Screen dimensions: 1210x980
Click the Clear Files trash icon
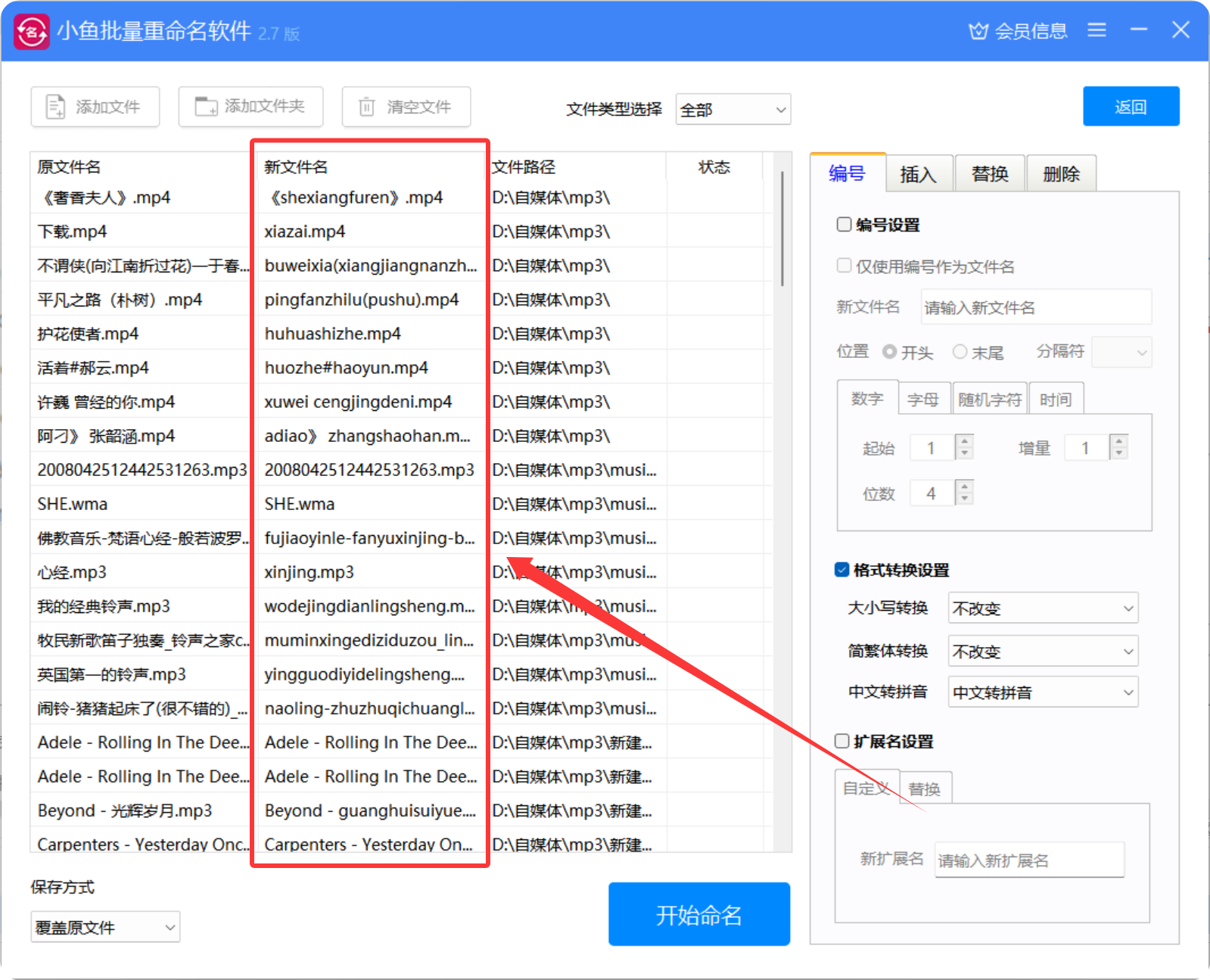366,107
